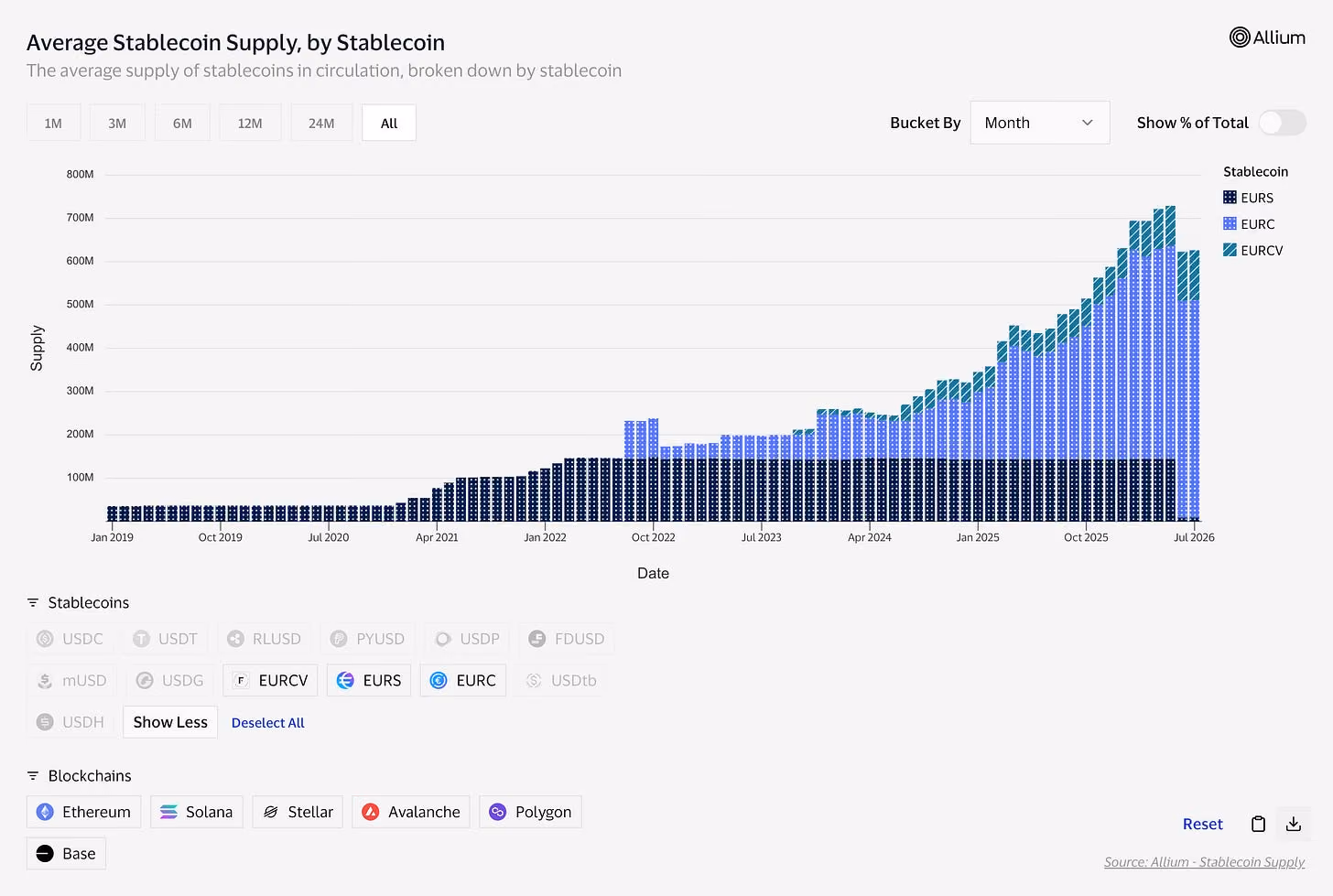Click the Blockchains filter icon

[x=33, y=775]
